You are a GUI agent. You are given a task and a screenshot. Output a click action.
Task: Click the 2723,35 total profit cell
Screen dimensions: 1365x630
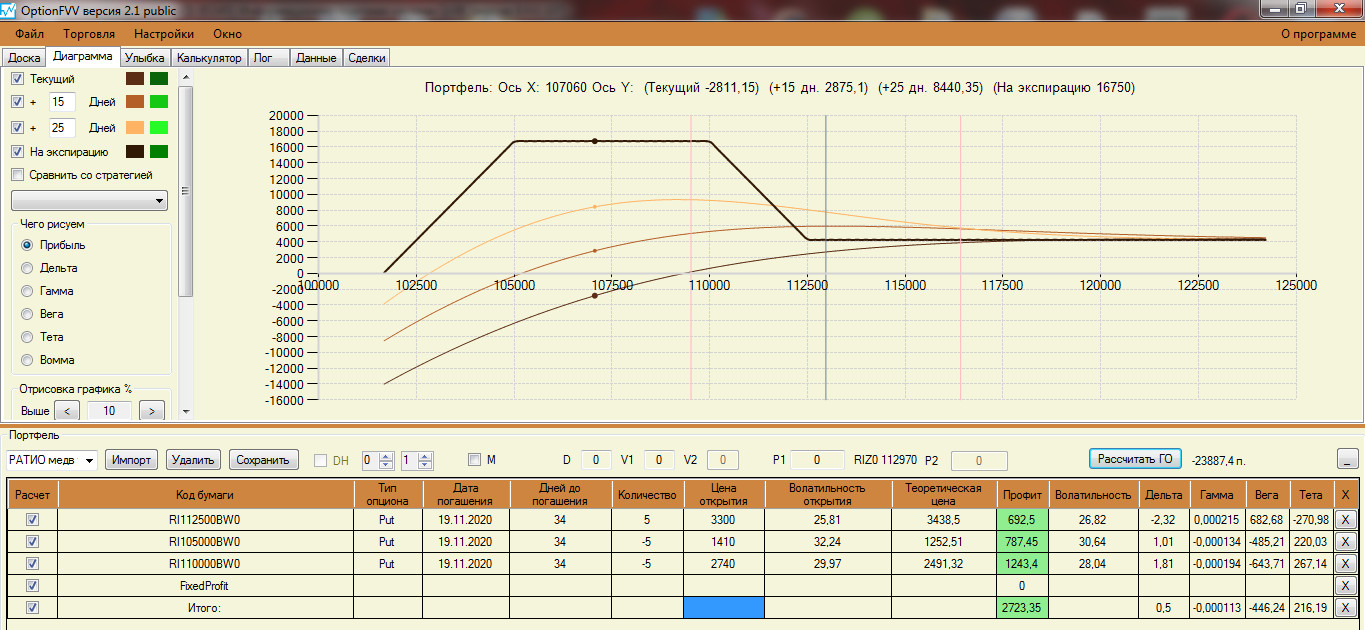point(1022,607)
